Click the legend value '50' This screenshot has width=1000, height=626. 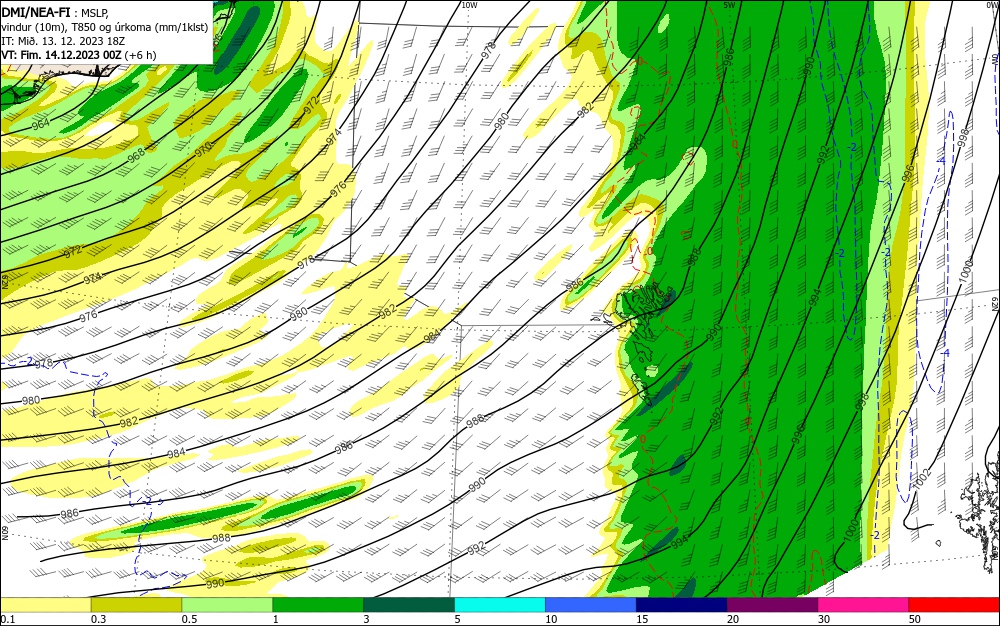pos(915,619)
